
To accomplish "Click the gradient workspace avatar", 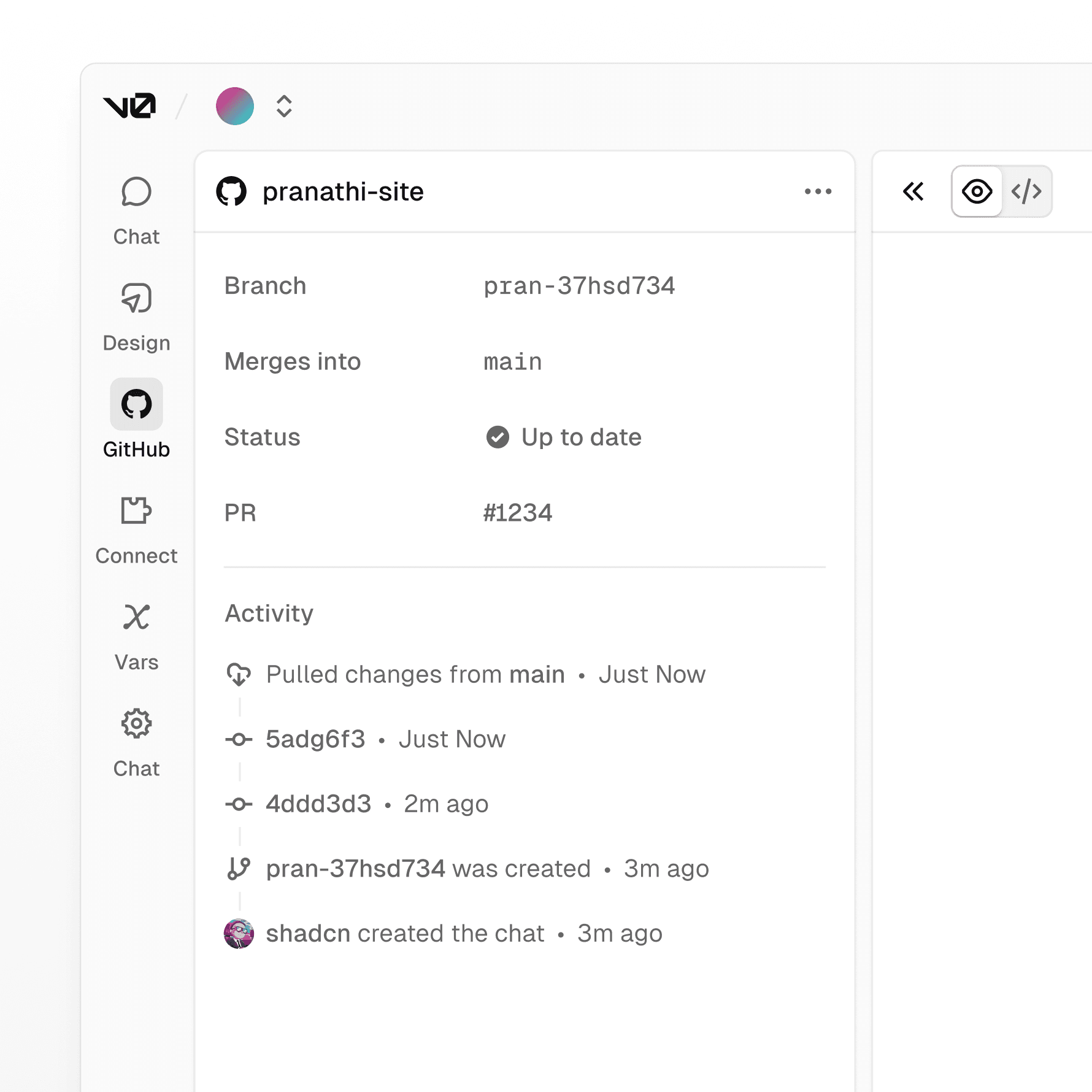I will 235,106.
